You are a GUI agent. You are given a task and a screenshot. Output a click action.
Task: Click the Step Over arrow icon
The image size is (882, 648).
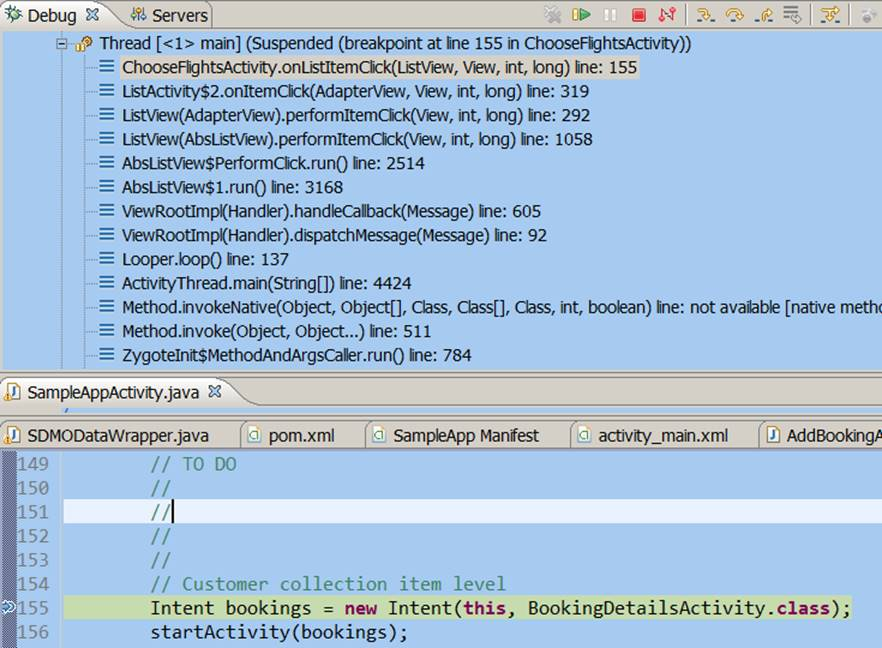point(735,15)
